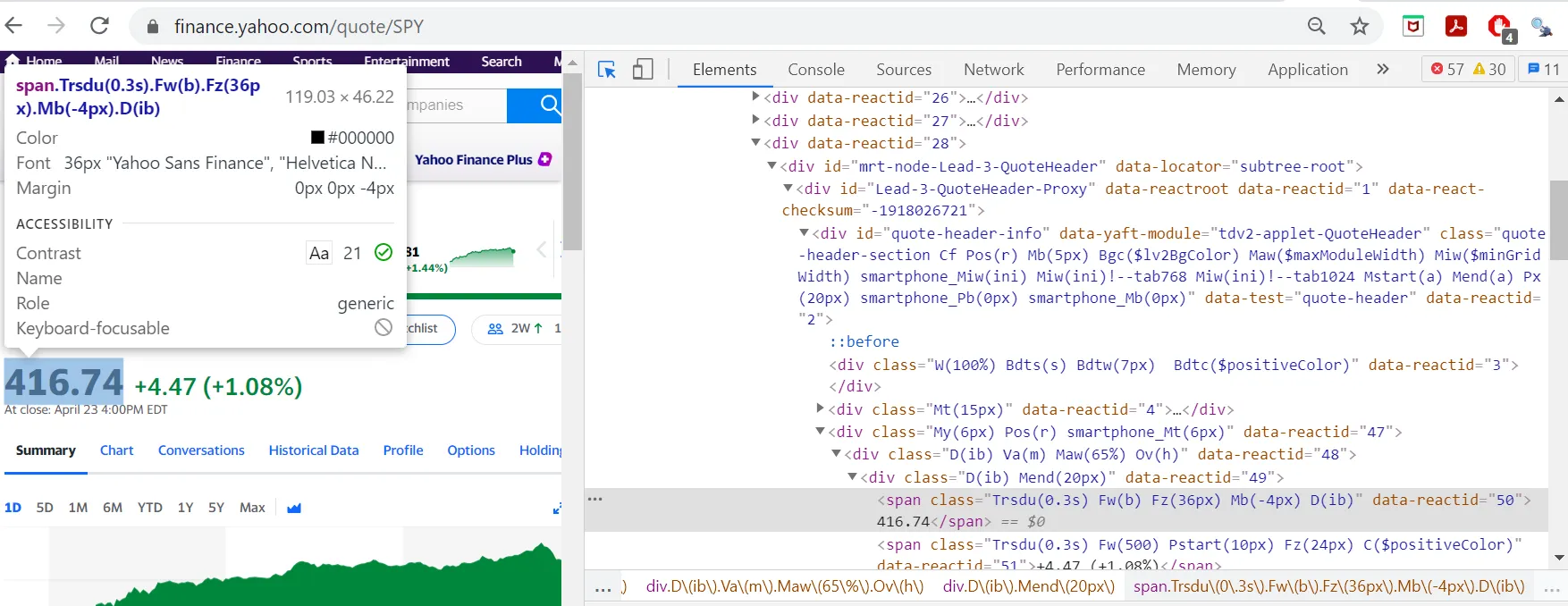The height and width of the screenshot is (606, 1568).
Task: Open the Application tab
Action: coord(1307,70)
